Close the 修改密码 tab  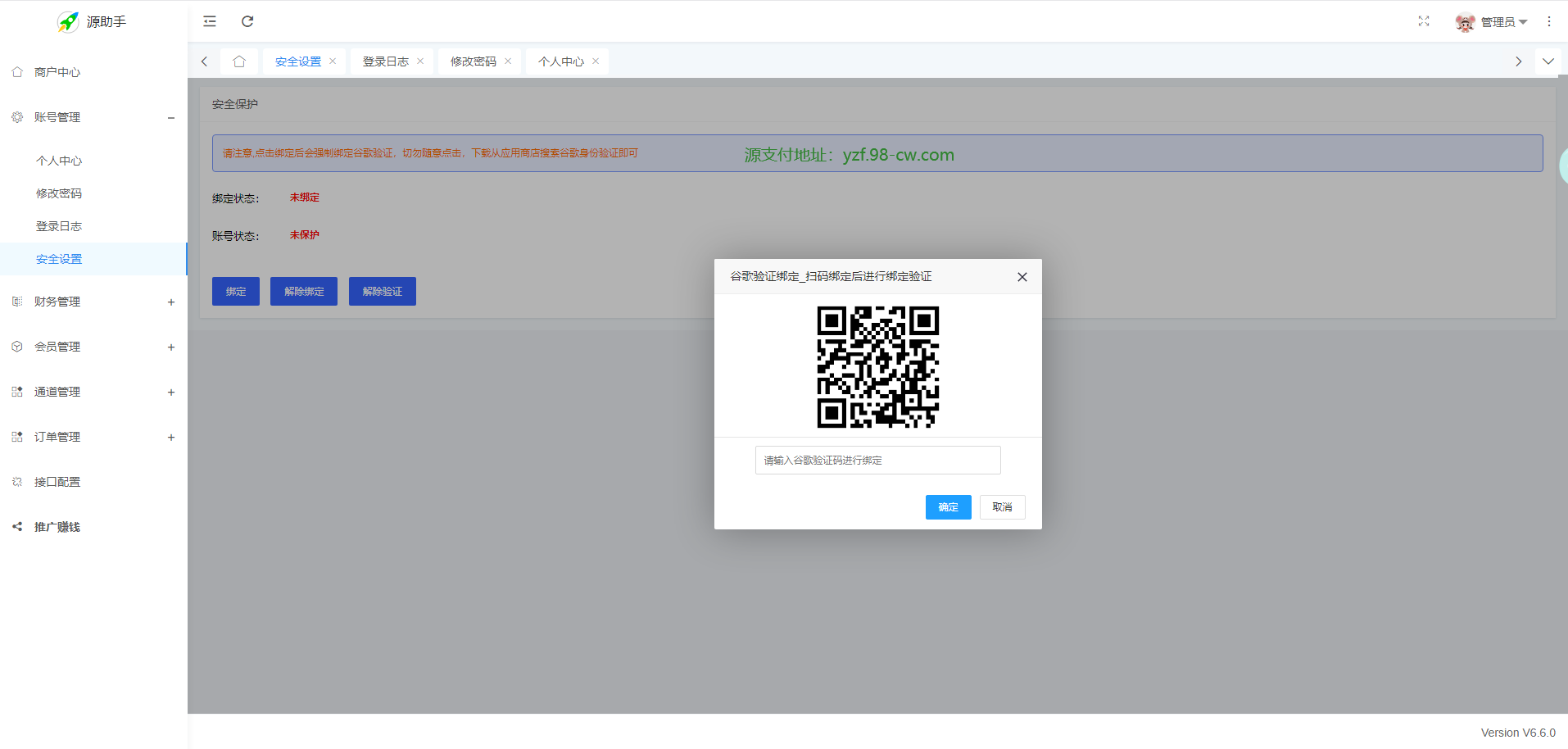(508, 61)
